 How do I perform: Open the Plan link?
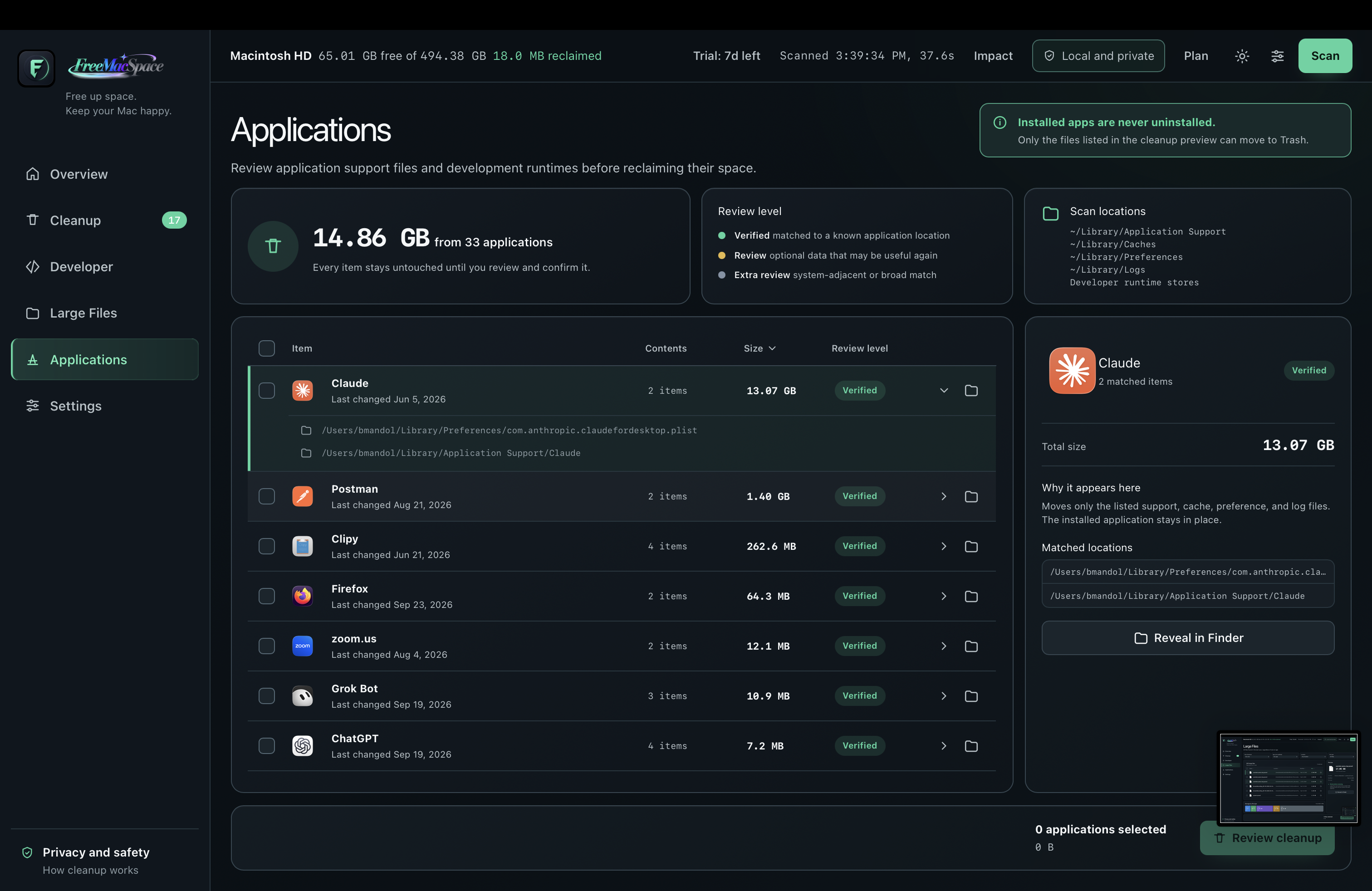[x=1196, y=56]
